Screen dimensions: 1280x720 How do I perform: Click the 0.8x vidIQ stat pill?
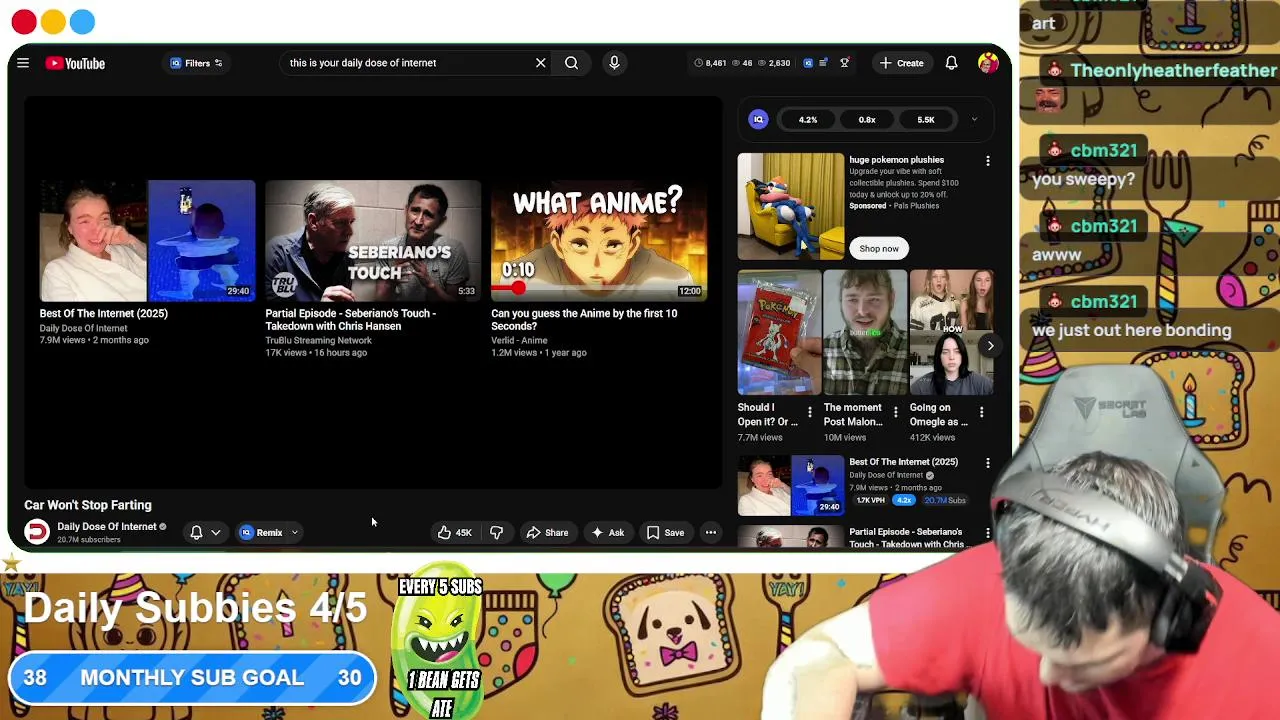coord(867,120)
